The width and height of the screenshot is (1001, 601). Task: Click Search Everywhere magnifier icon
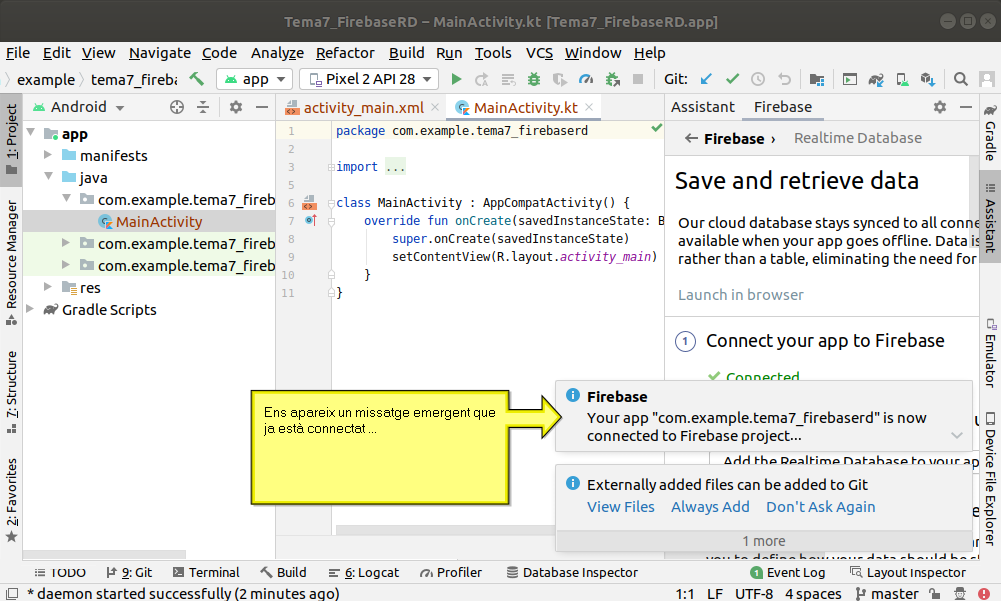960,79
